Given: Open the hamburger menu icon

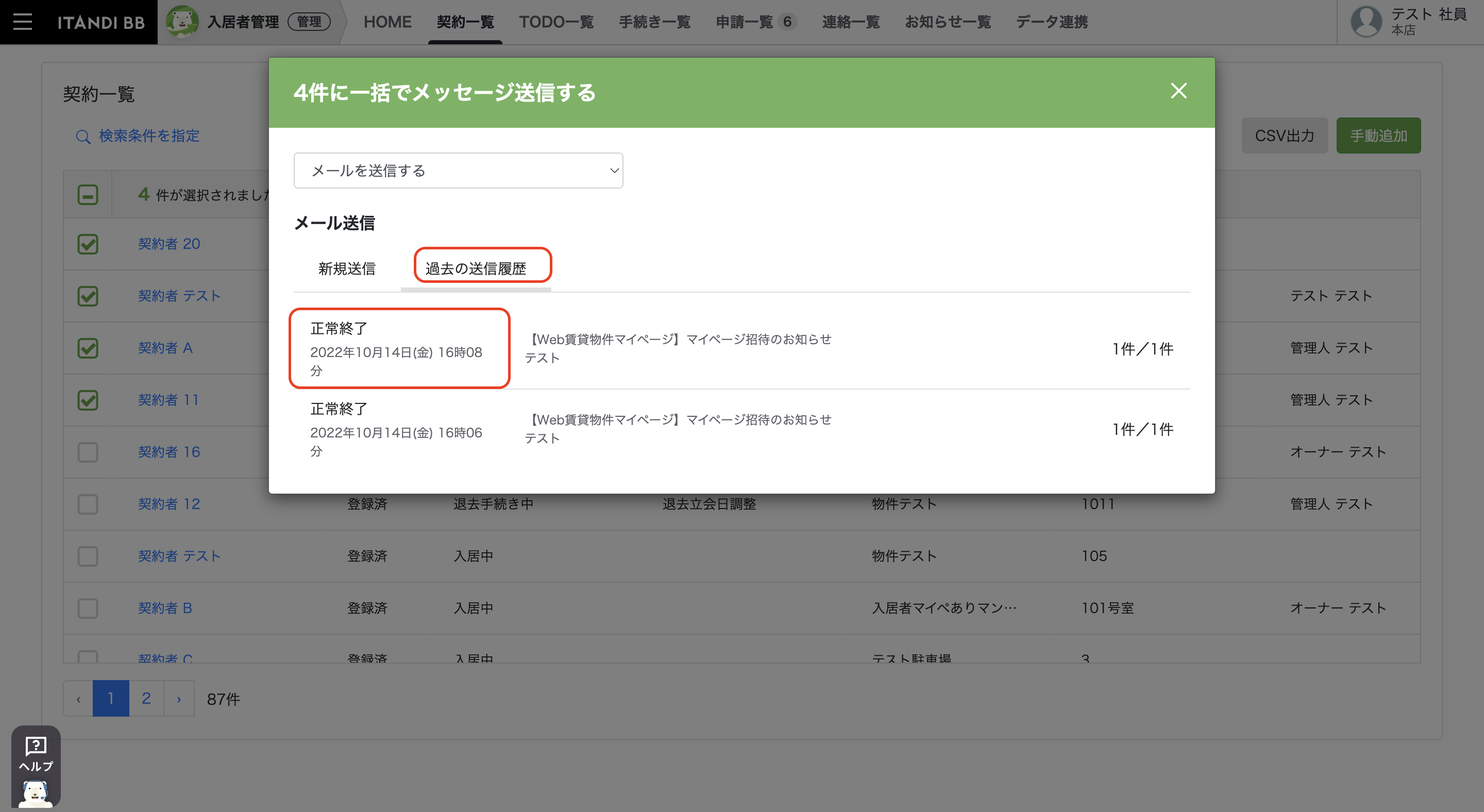Looking at the screenshot, I should tap(23, 22).
